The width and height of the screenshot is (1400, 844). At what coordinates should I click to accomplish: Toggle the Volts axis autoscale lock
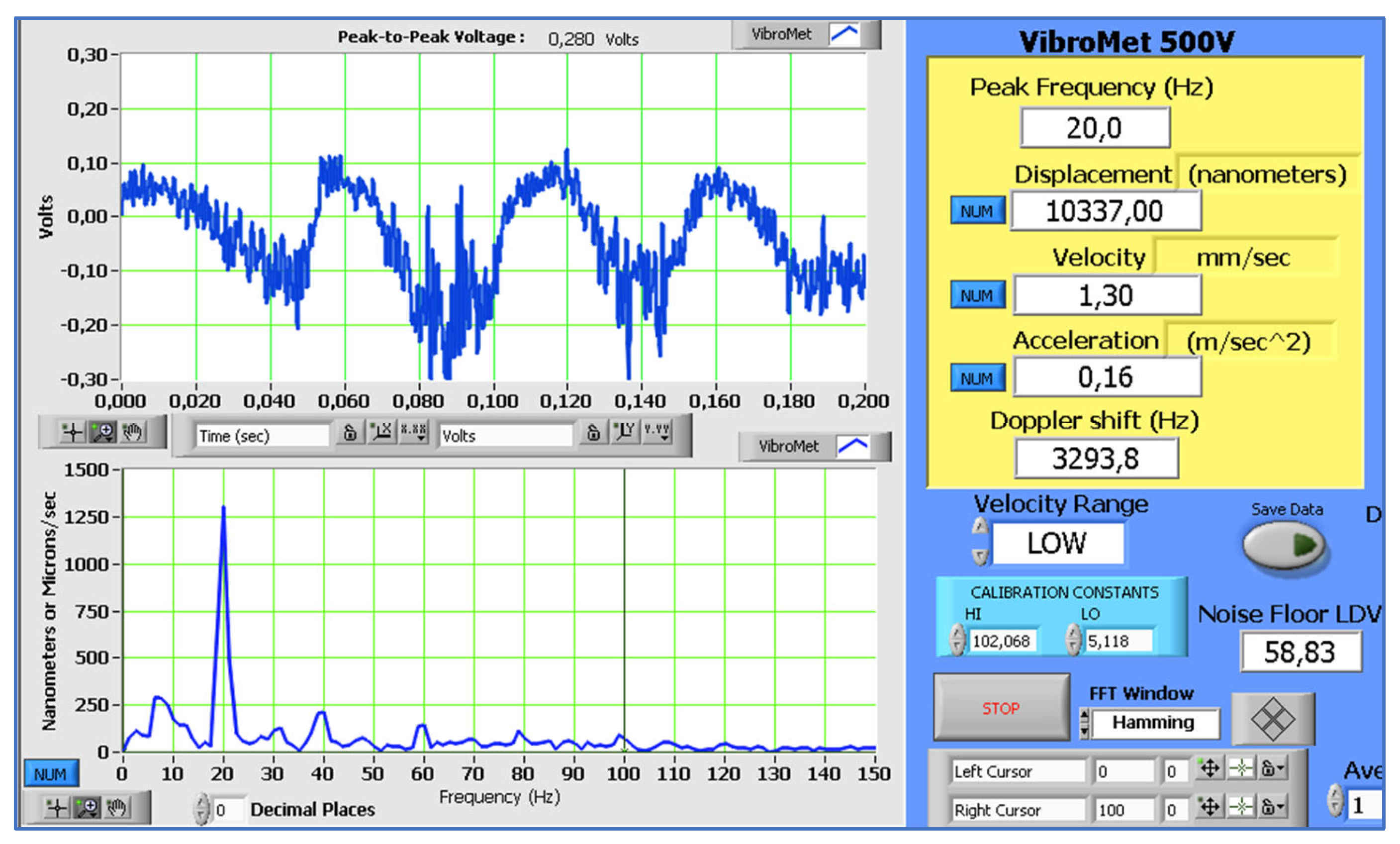(x=593, y=433)
